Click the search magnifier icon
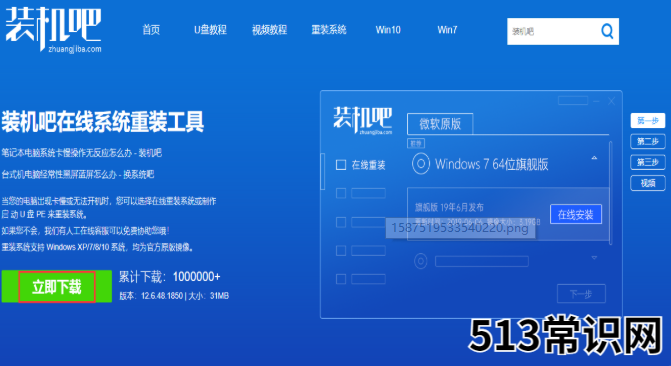The image size is (671, 366). (x=607, y=31)
